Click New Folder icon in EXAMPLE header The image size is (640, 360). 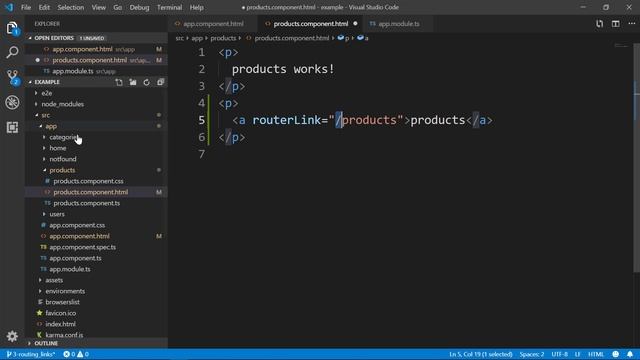tap(133, 82)
